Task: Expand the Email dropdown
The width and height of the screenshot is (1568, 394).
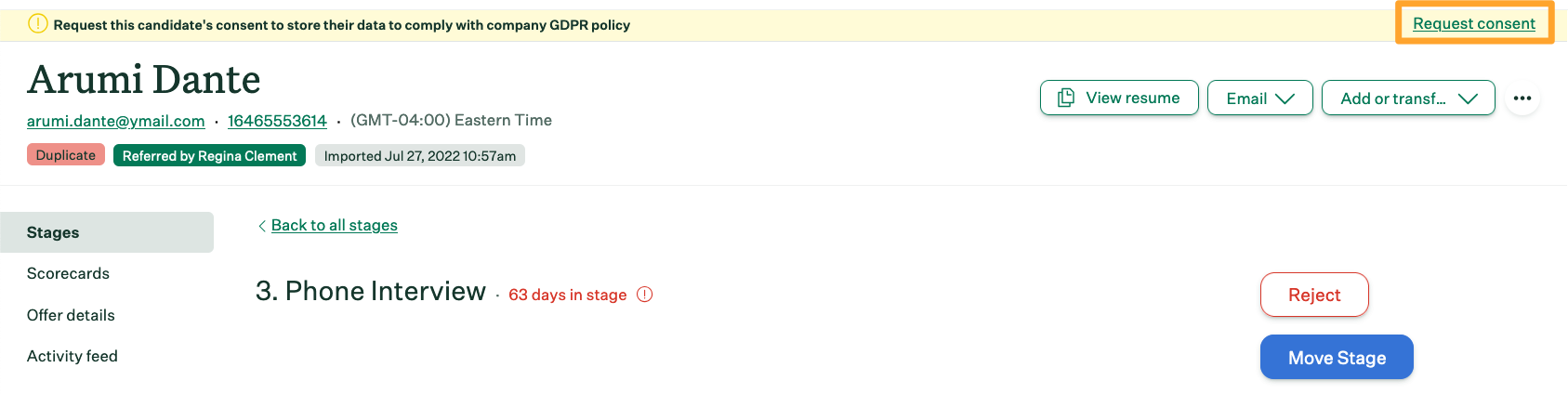Action: [1259, 98]
